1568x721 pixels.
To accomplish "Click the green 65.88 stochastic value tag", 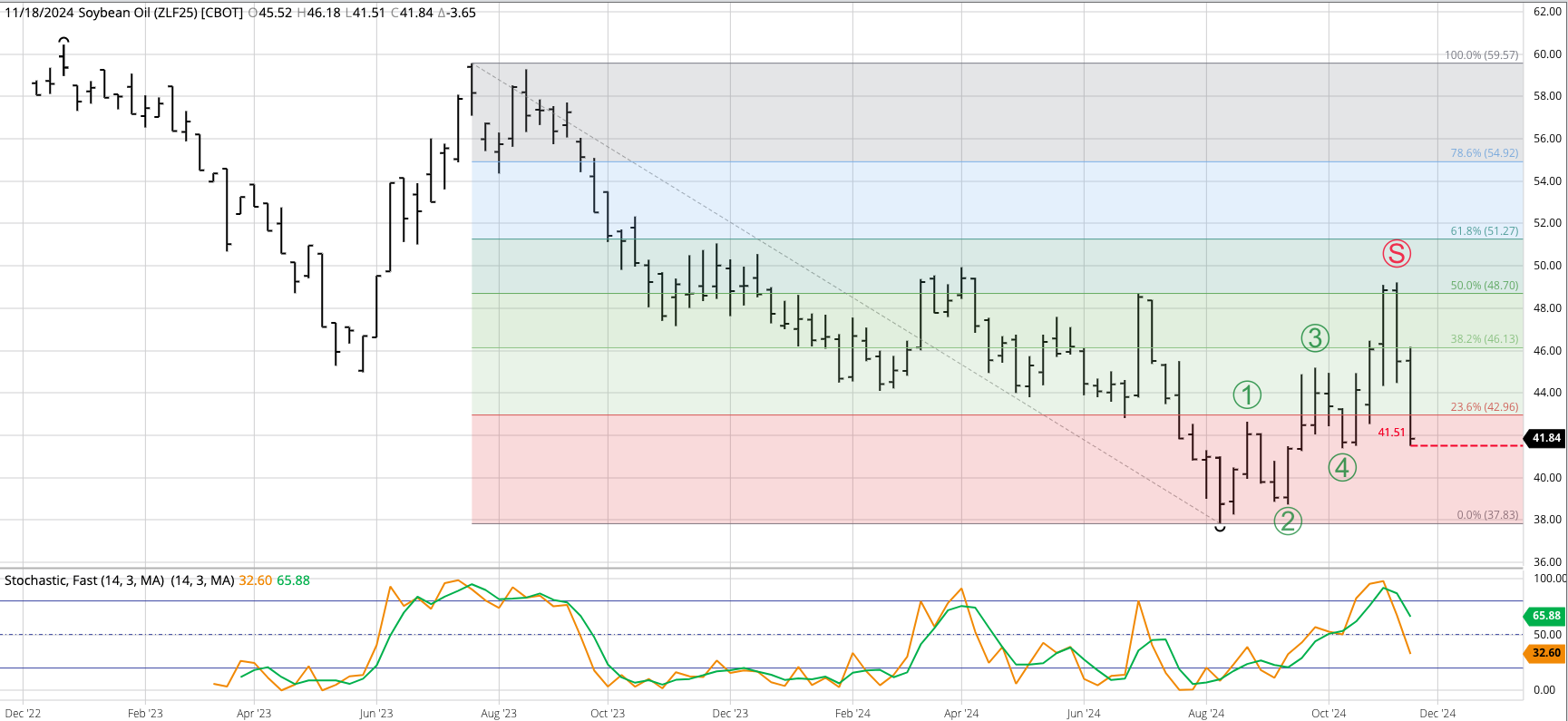I will (1545, 616).
